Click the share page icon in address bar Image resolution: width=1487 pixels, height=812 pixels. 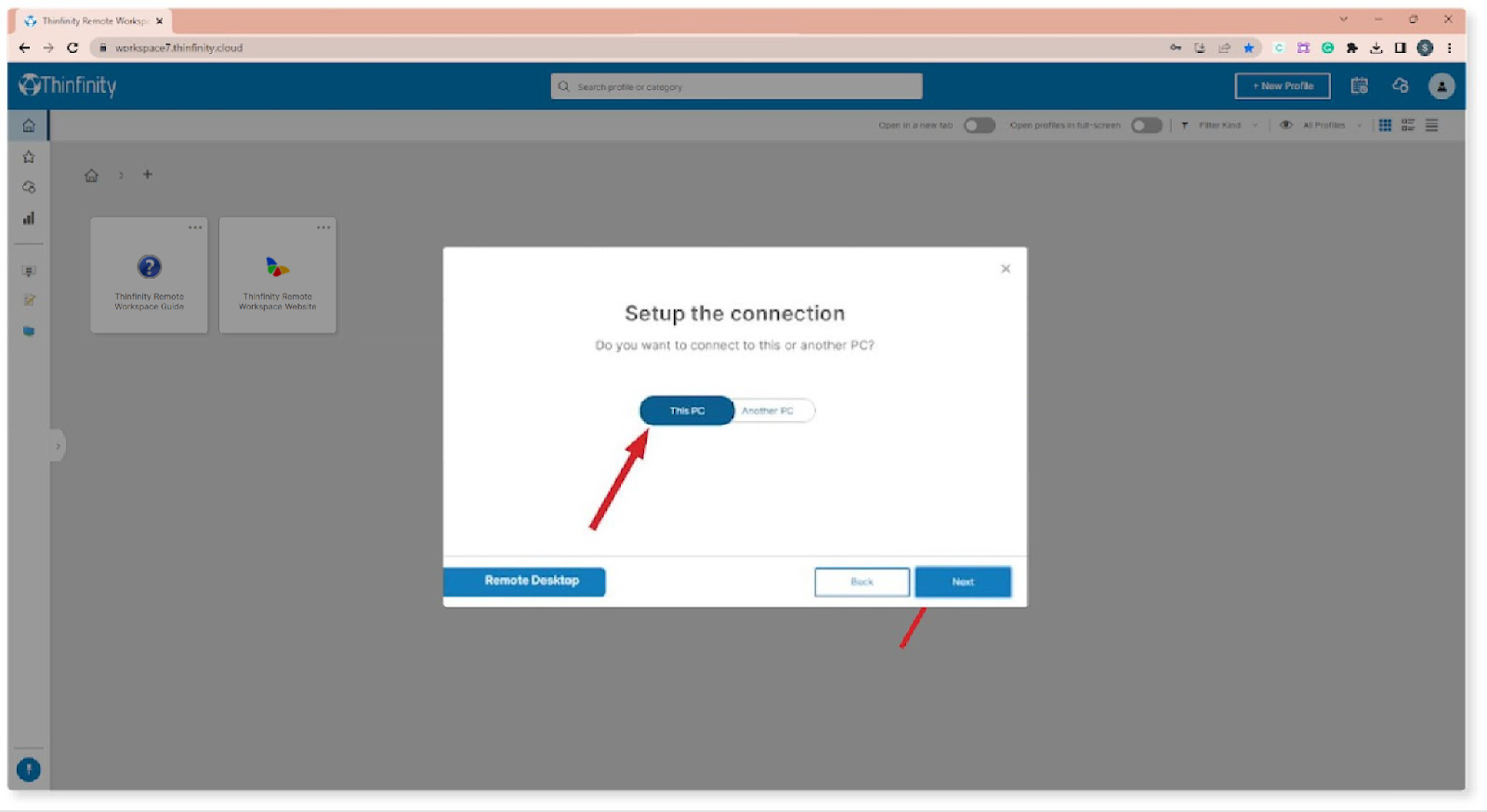[x=1224, y=47]
